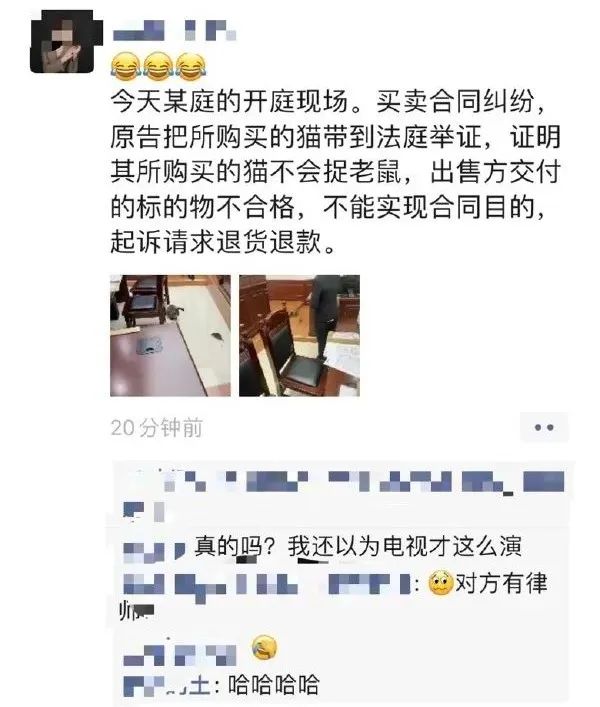The height and width of the screenshot is (707, 600).
Task: Tap the '20分钟前' timestamp
Action: 156,427
